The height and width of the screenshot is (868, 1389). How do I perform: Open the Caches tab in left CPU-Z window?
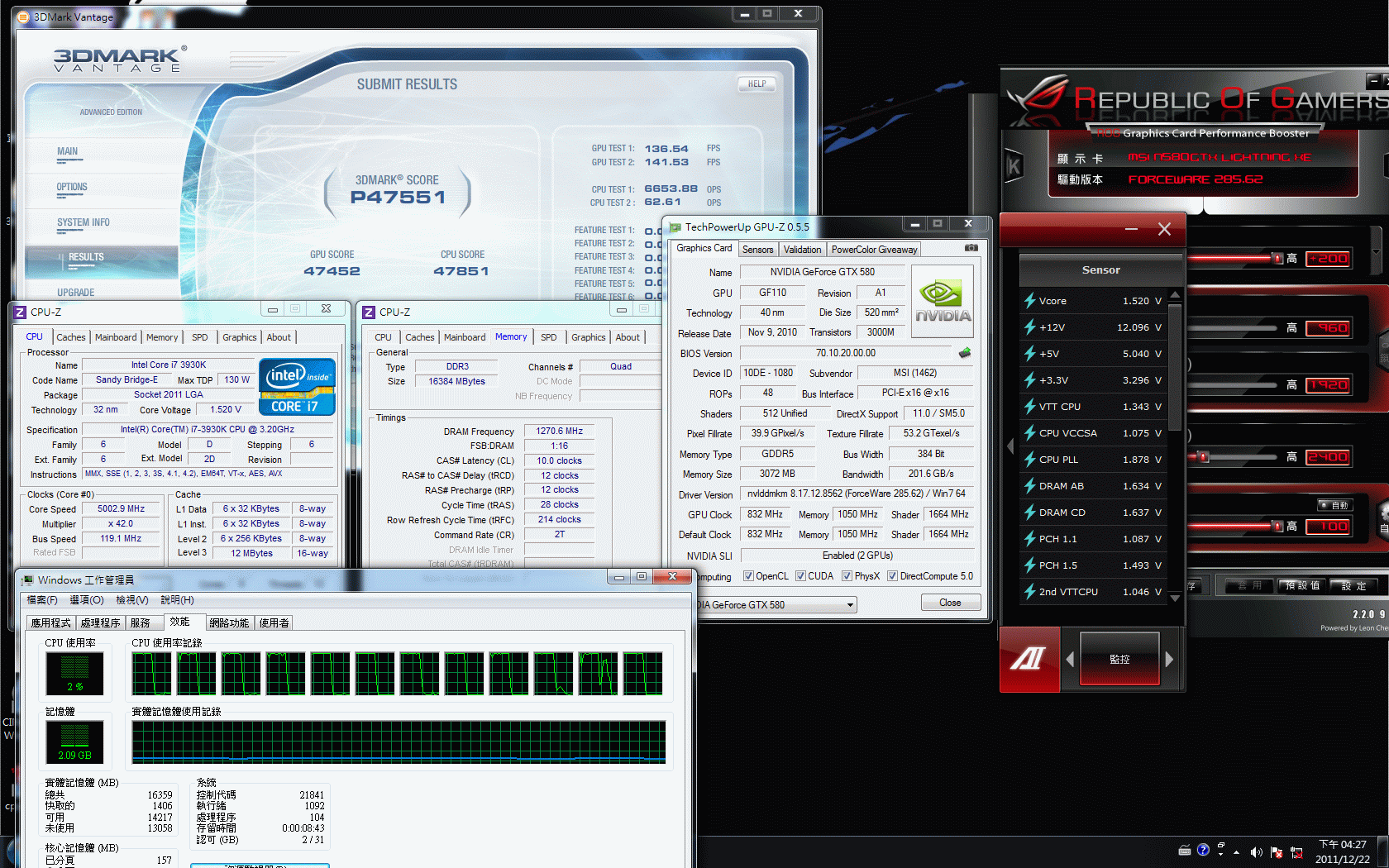70,337
